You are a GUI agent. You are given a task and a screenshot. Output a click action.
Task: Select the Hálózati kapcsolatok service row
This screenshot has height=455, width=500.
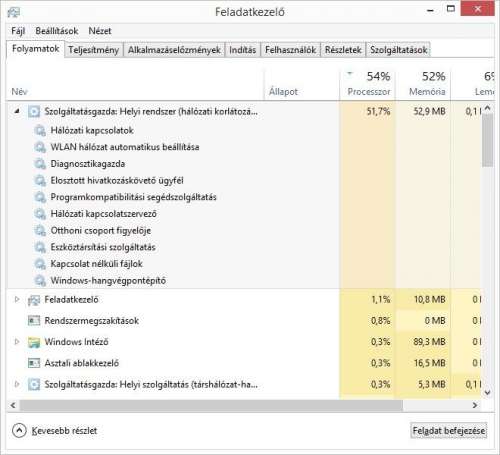click(244, 131)
